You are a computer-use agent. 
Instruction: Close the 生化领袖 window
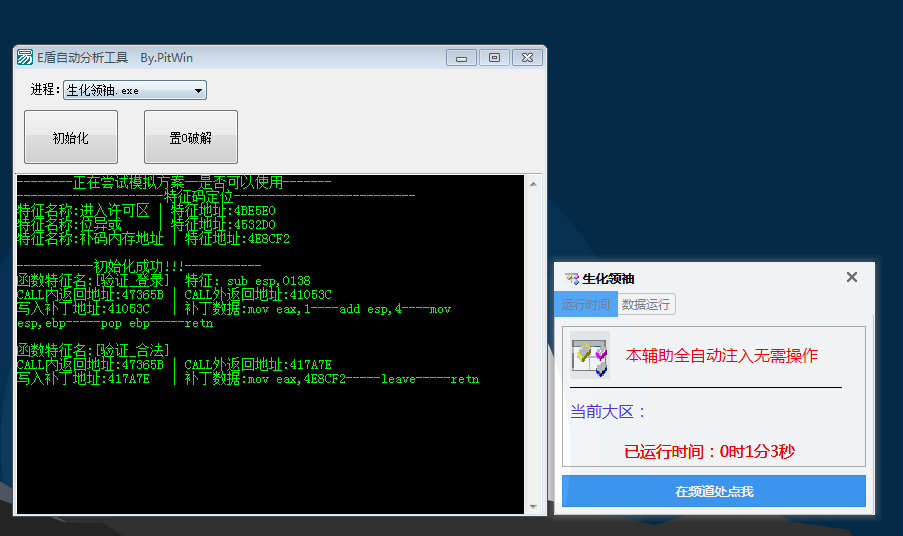pyautogui.click(x=852, y=277)
